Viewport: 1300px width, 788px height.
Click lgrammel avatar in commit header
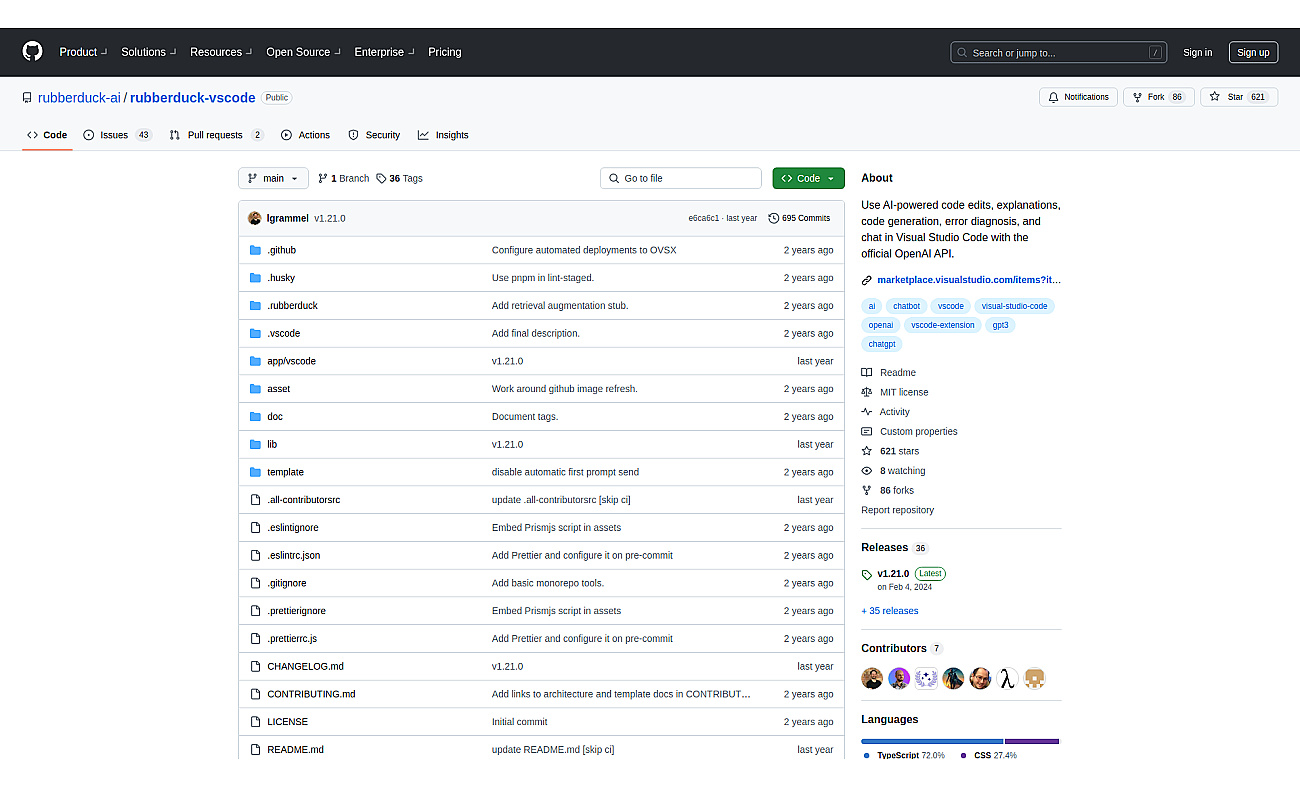click(x=255, y=218)
